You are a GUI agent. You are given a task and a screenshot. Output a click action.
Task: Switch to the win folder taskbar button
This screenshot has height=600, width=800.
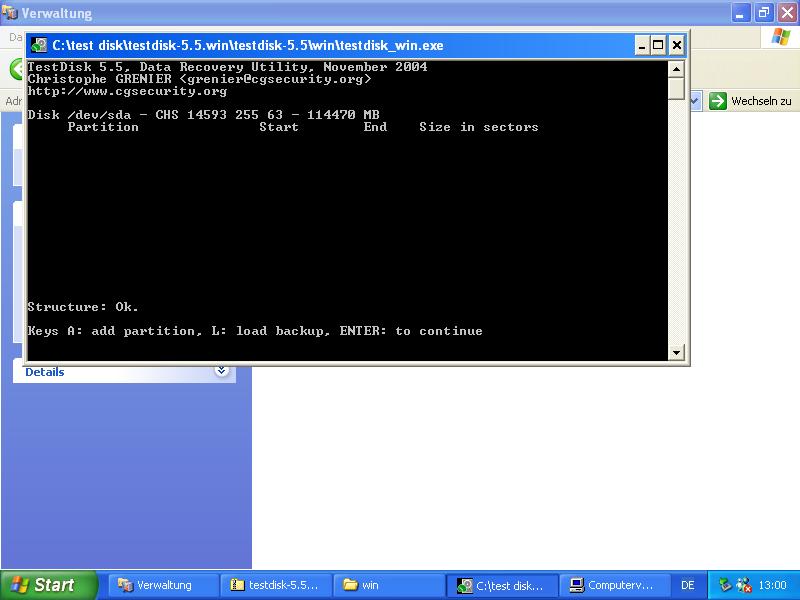coord(388,585)
